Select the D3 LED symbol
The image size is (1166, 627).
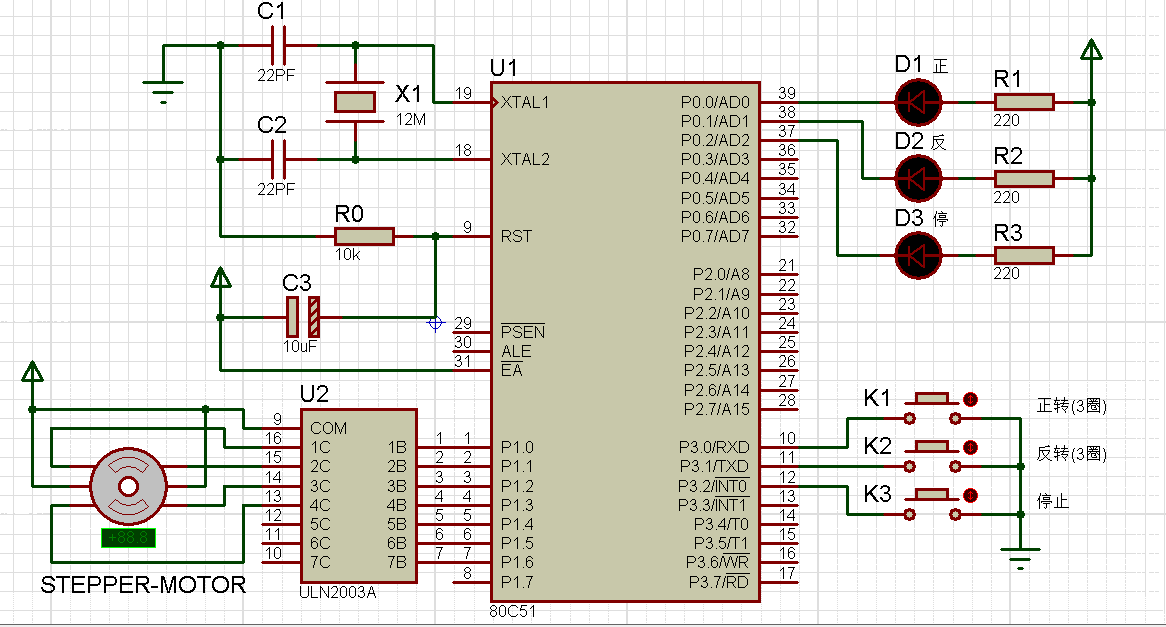click(918, 255)
